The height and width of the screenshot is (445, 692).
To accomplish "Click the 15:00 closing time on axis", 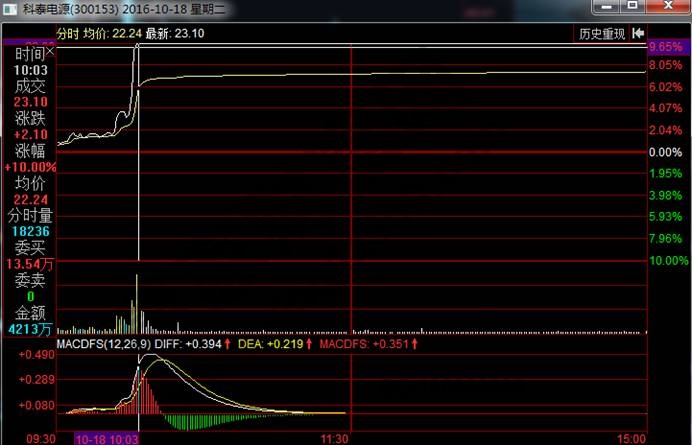I will pyautogui.click(x=631, y=439).
